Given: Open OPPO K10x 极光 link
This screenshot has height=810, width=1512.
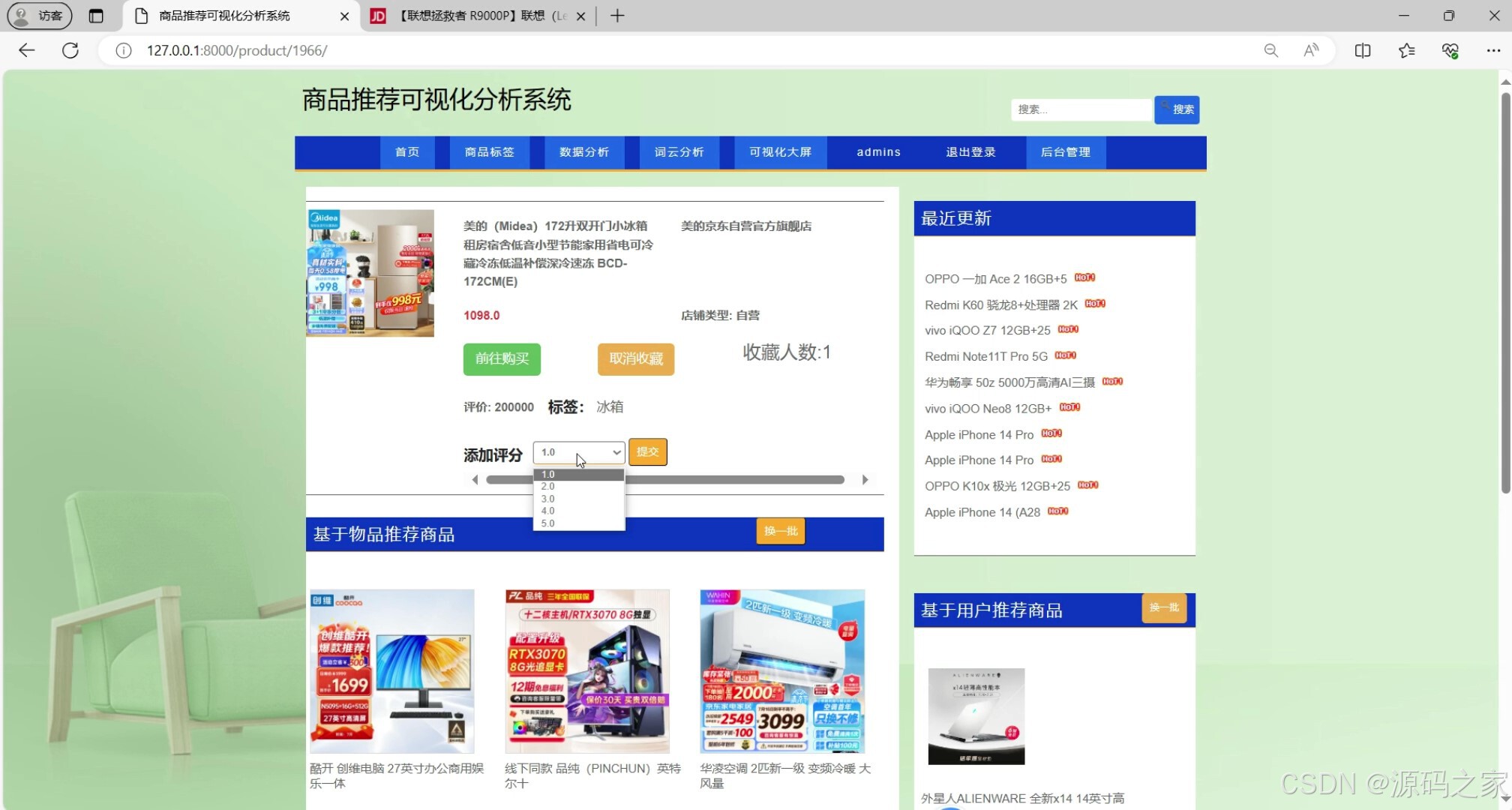Looking at the screenshot, I should (997, 486).
